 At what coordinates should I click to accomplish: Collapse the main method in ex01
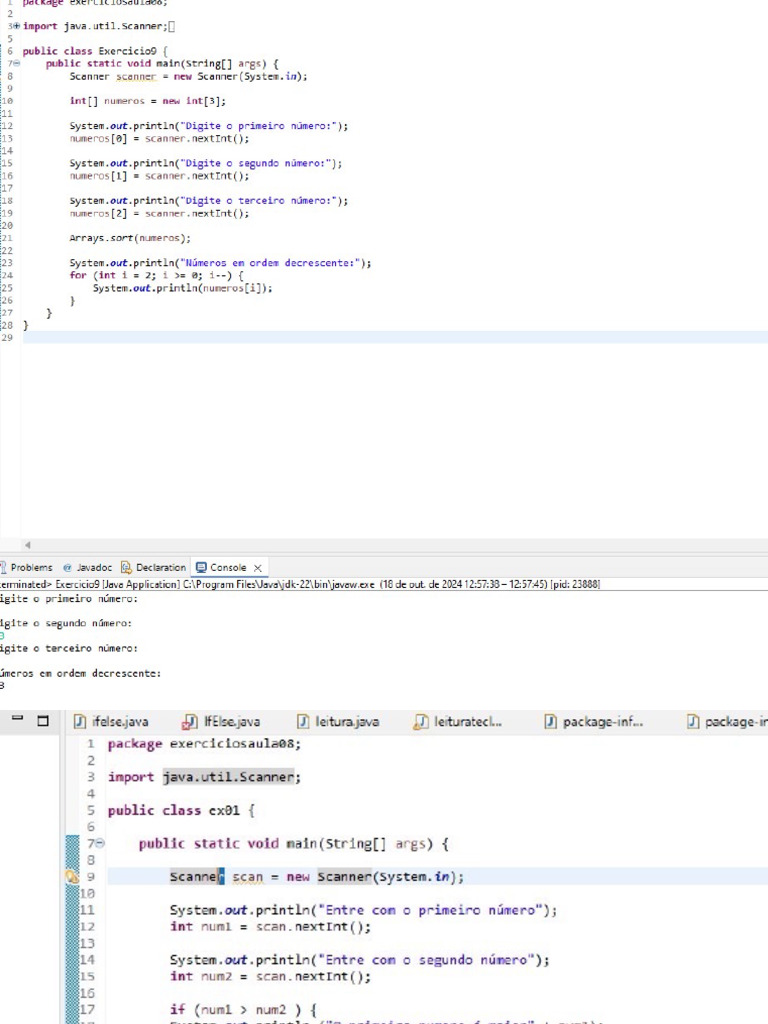pos(99,844)
